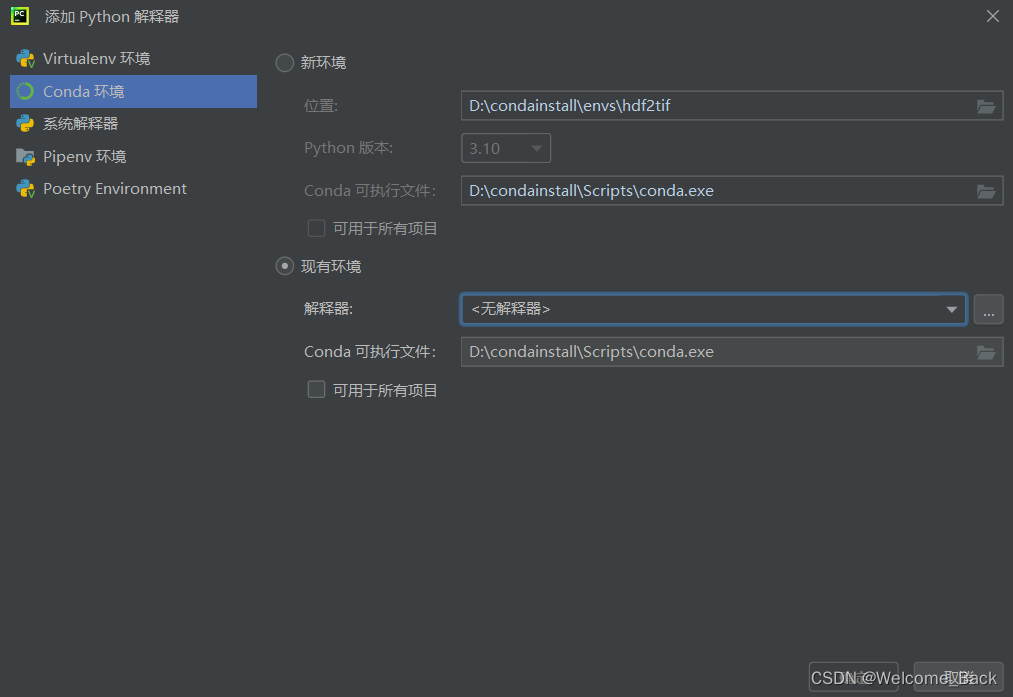Click the PyCharm logo in dialog title
This screenshot has height=697, width=1013.
coord(19,16)
